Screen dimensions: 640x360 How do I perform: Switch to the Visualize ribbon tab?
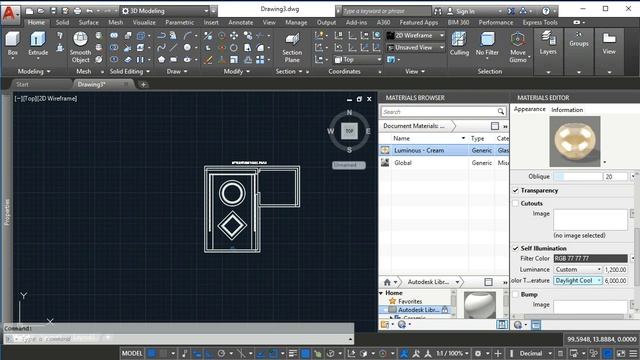point(144,22)
